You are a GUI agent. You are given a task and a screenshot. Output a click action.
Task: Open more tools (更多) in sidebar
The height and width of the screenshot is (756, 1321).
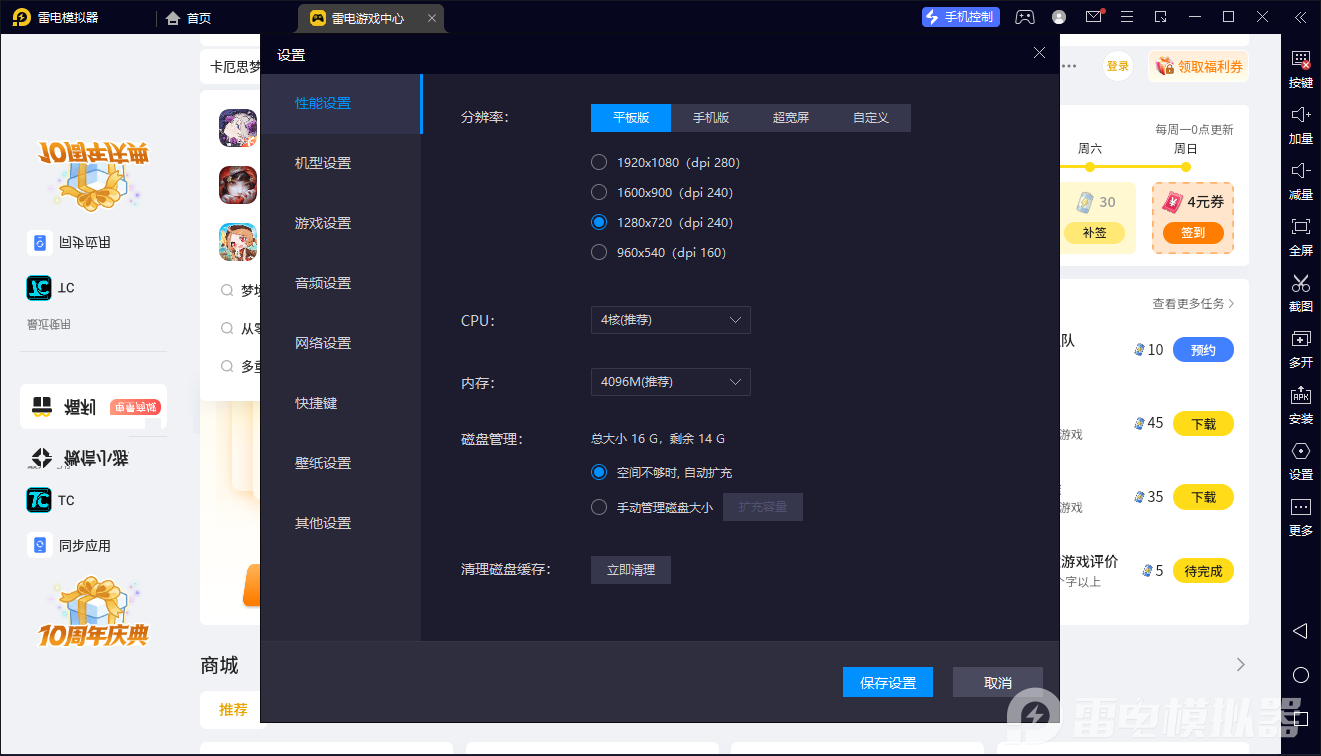[1300, 516]
